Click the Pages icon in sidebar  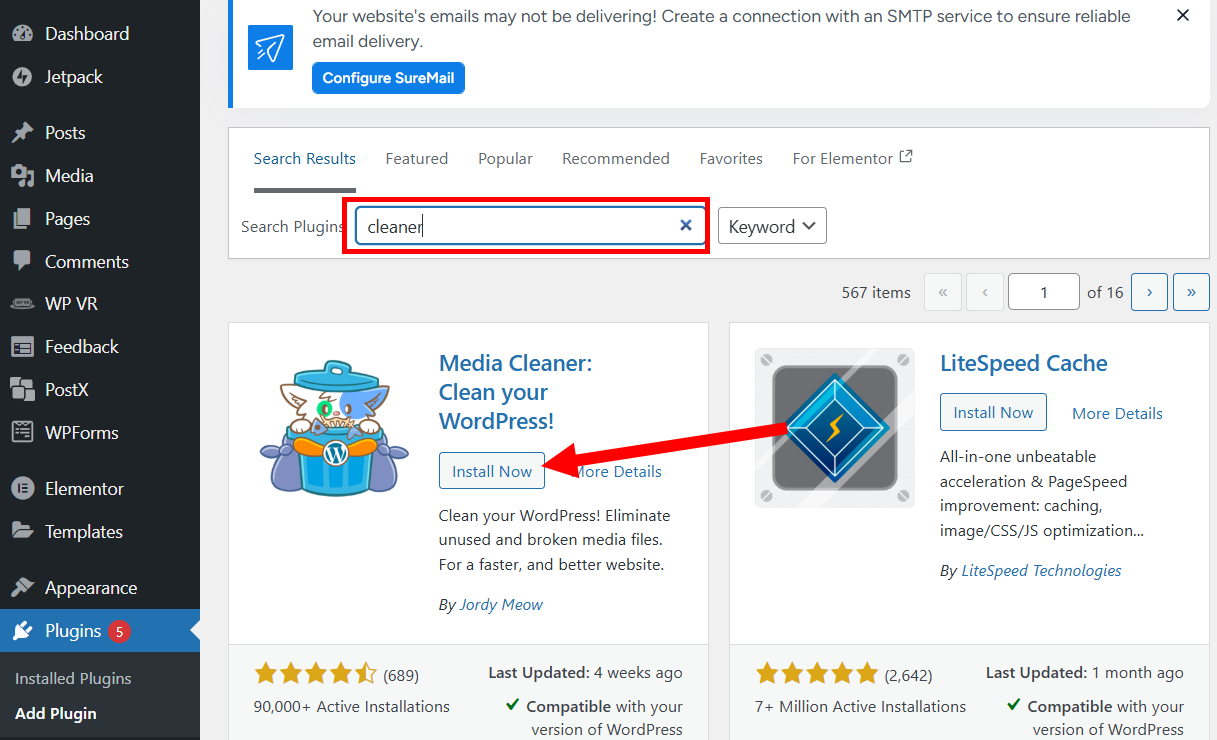pyautogui.click(x=22, y=219)
